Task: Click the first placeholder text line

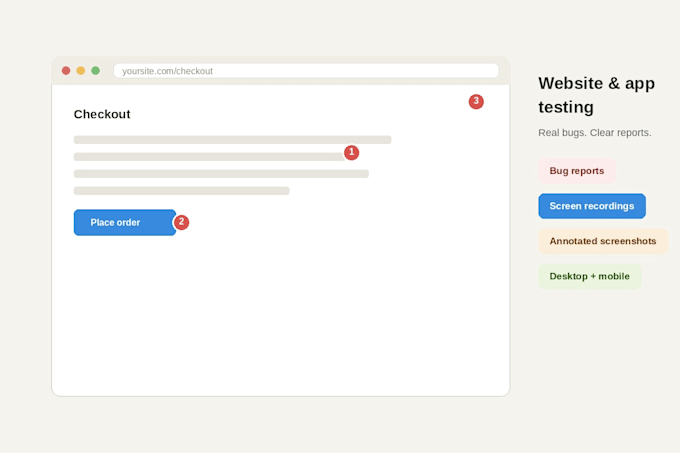Action: coord(232,140)
